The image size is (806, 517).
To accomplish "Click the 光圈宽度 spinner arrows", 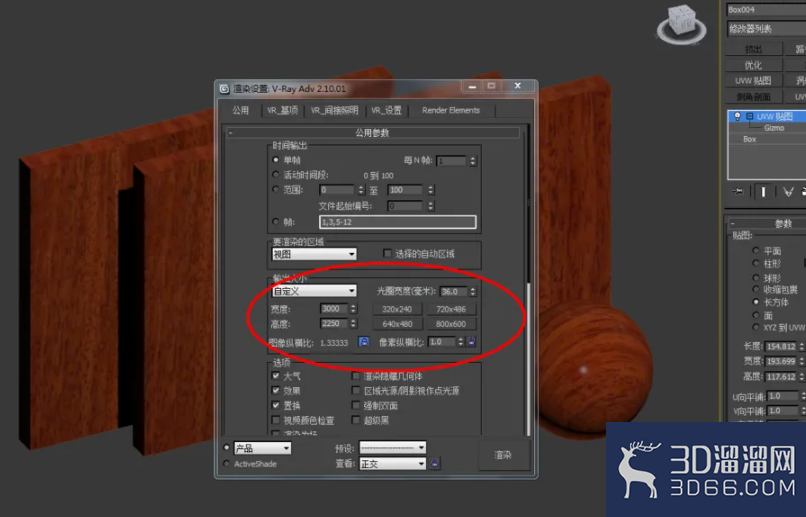I will point(472,291).
